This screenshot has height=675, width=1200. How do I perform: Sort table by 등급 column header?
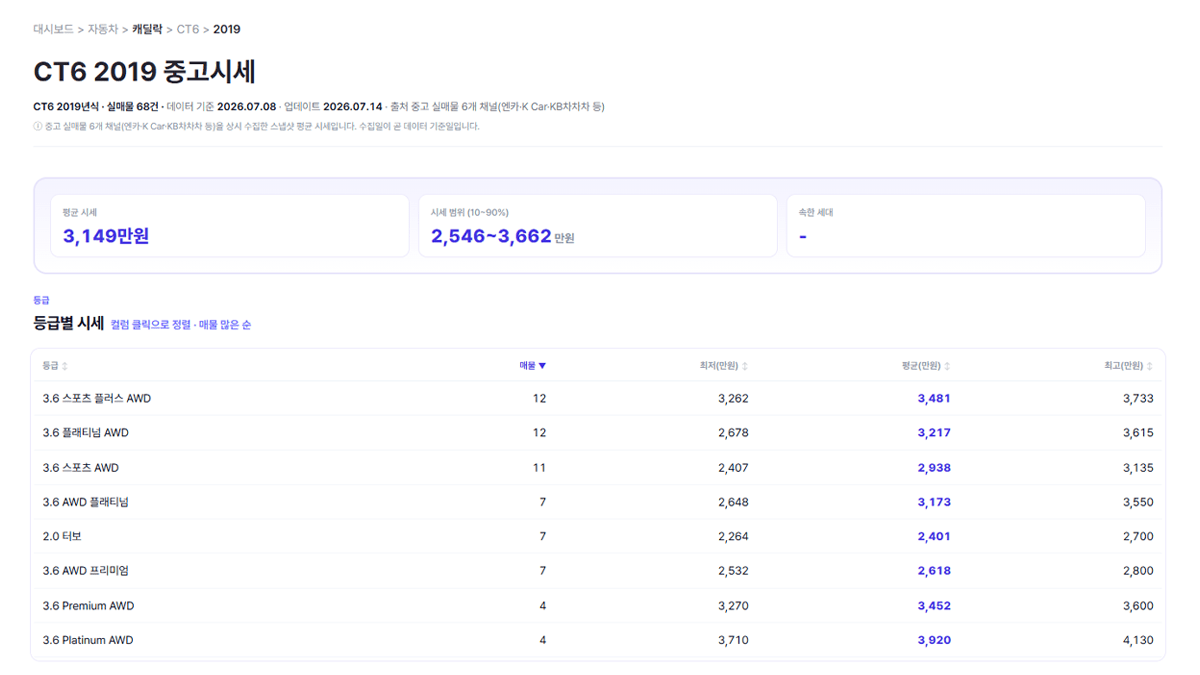click(55, 366)
